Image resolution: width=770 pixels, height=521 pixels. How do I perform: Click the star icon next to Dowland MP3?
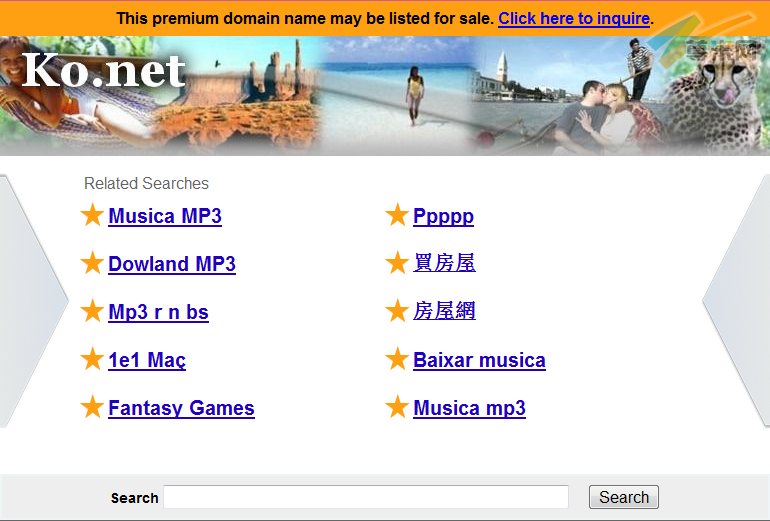coord(92,263)
